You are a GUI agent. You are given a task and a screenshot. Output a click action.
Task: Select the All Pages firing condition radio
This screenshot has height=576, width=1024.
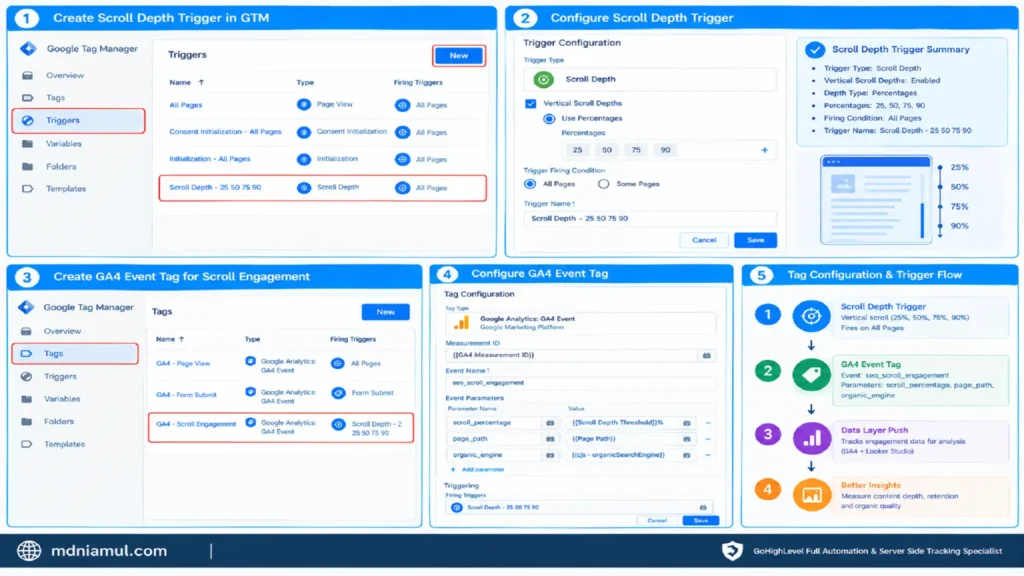tap(530, 184)
